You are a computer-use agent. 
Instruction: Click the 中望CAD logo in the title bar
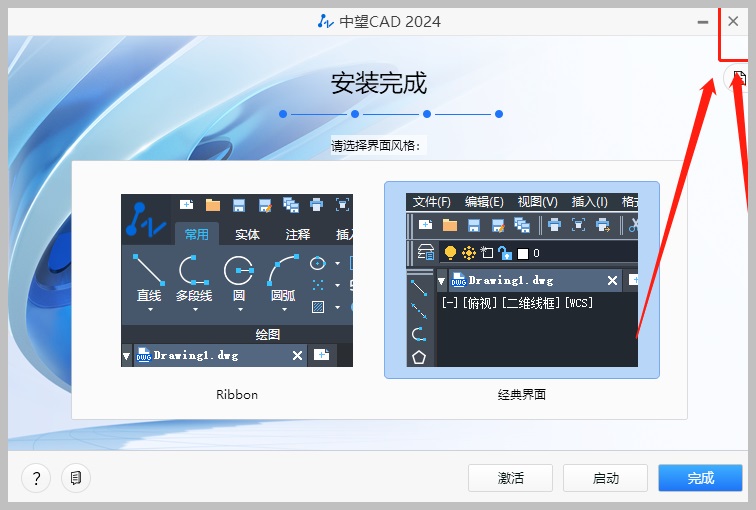pos(324,21)
